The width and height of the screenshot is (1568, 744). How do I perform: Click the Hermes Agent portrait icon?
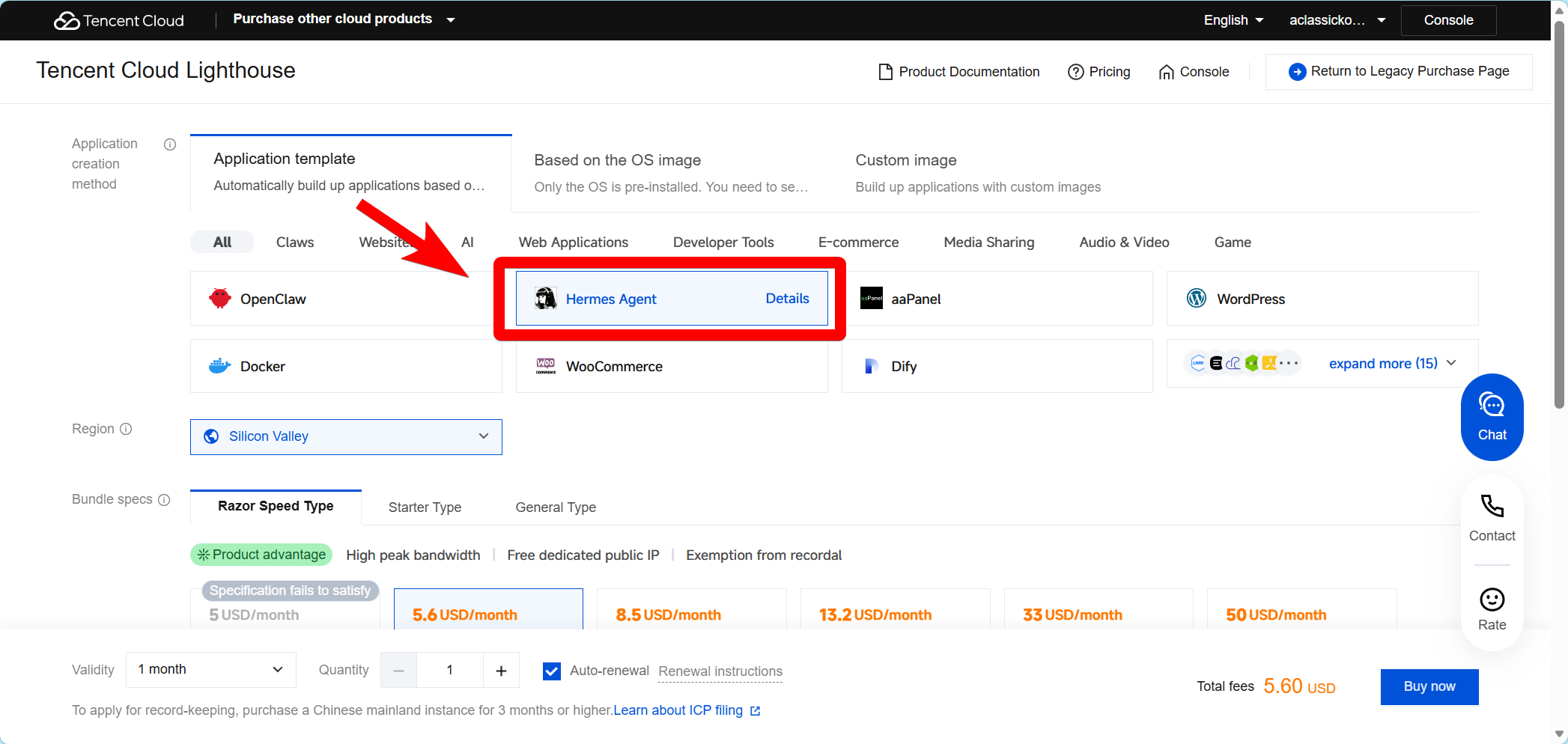546,299
